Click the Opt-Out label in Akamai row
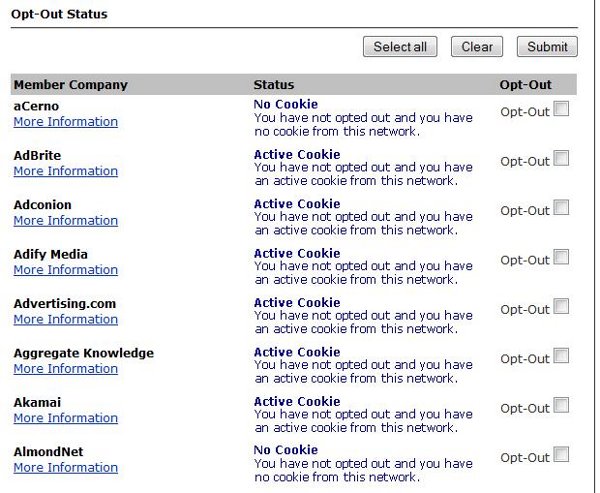 tap(525, 408)
